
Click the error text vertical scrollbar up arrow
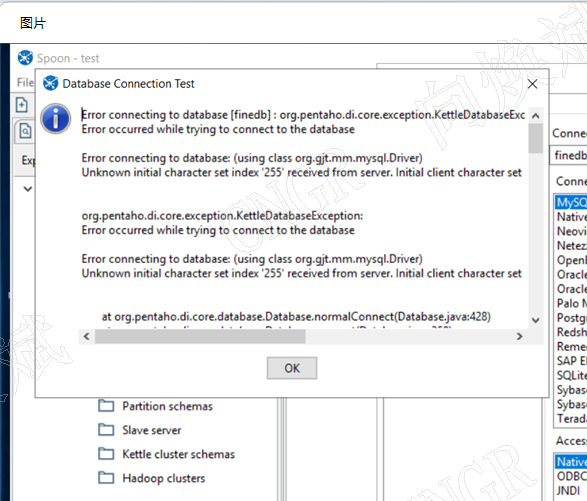(536, 116)
